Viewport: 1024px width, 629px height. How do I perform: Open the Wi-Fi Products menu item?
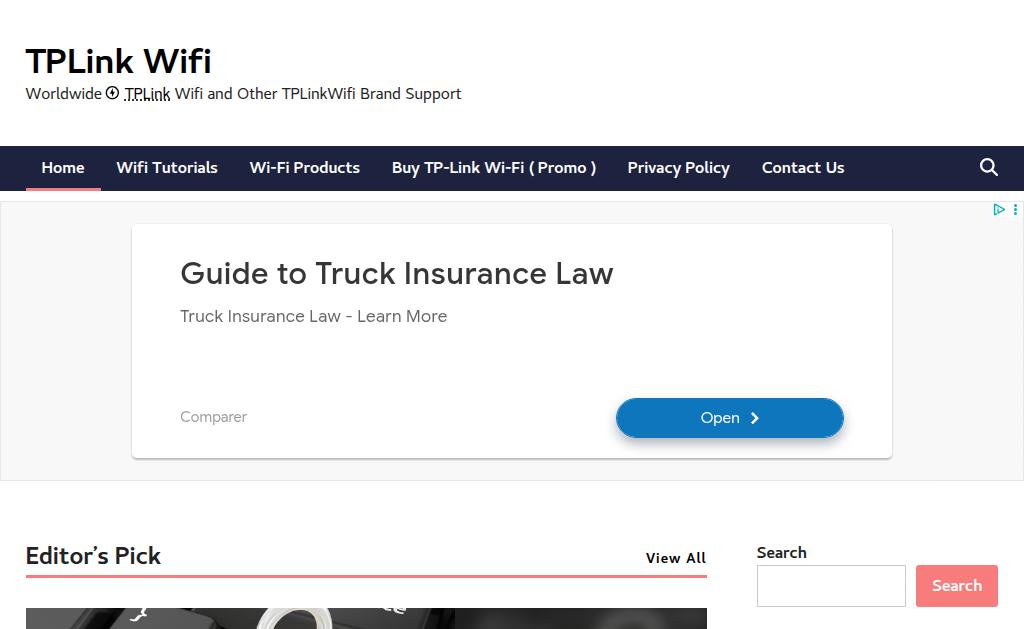click(x=304, y=168)
